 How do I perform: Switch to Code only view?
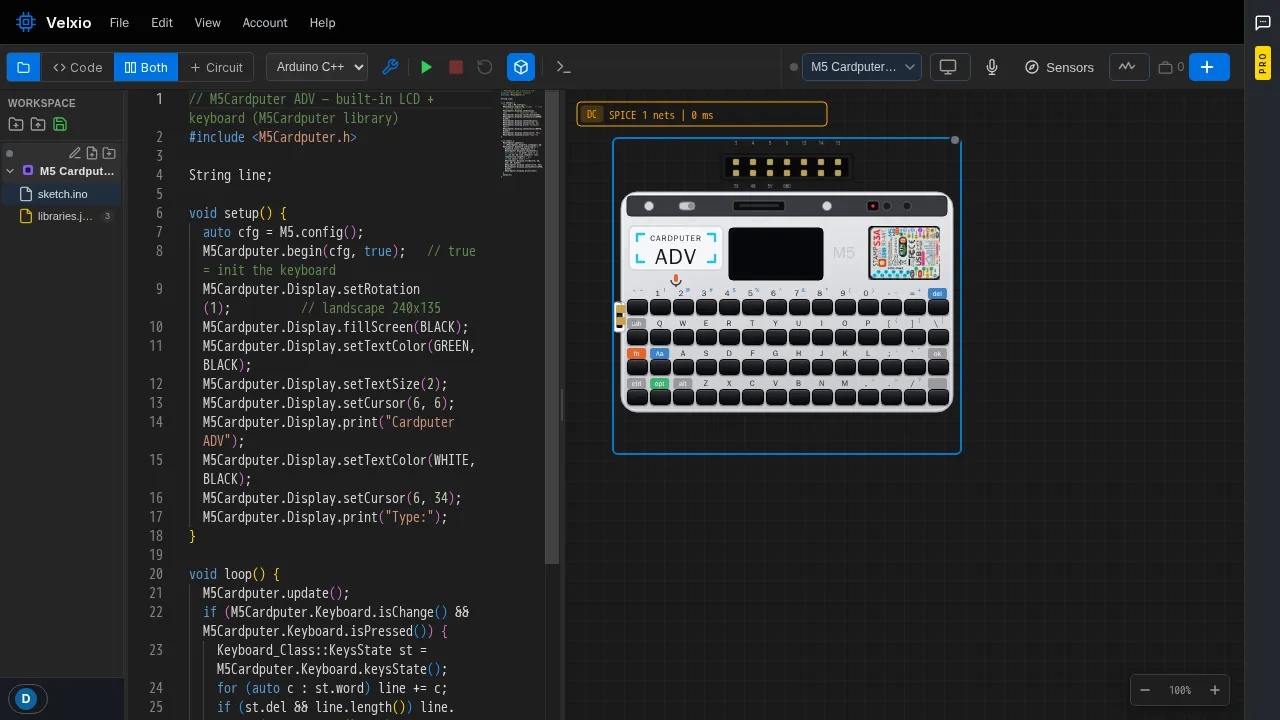(x=78, y=67)
